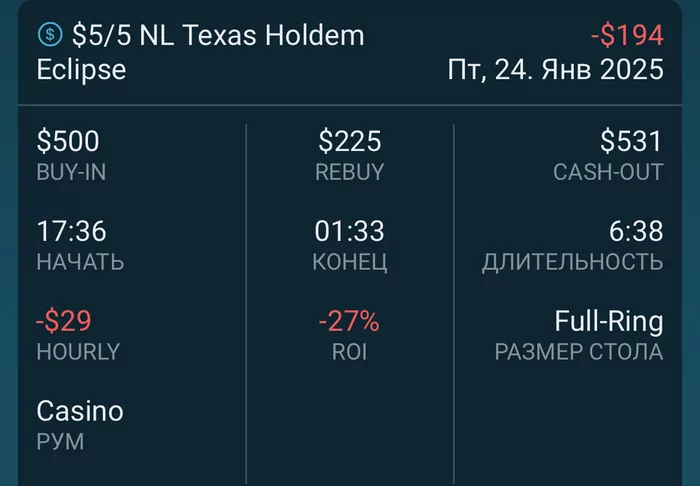Tap the 17:36 start time
The image size is (700, 486).
click(71, 232)
